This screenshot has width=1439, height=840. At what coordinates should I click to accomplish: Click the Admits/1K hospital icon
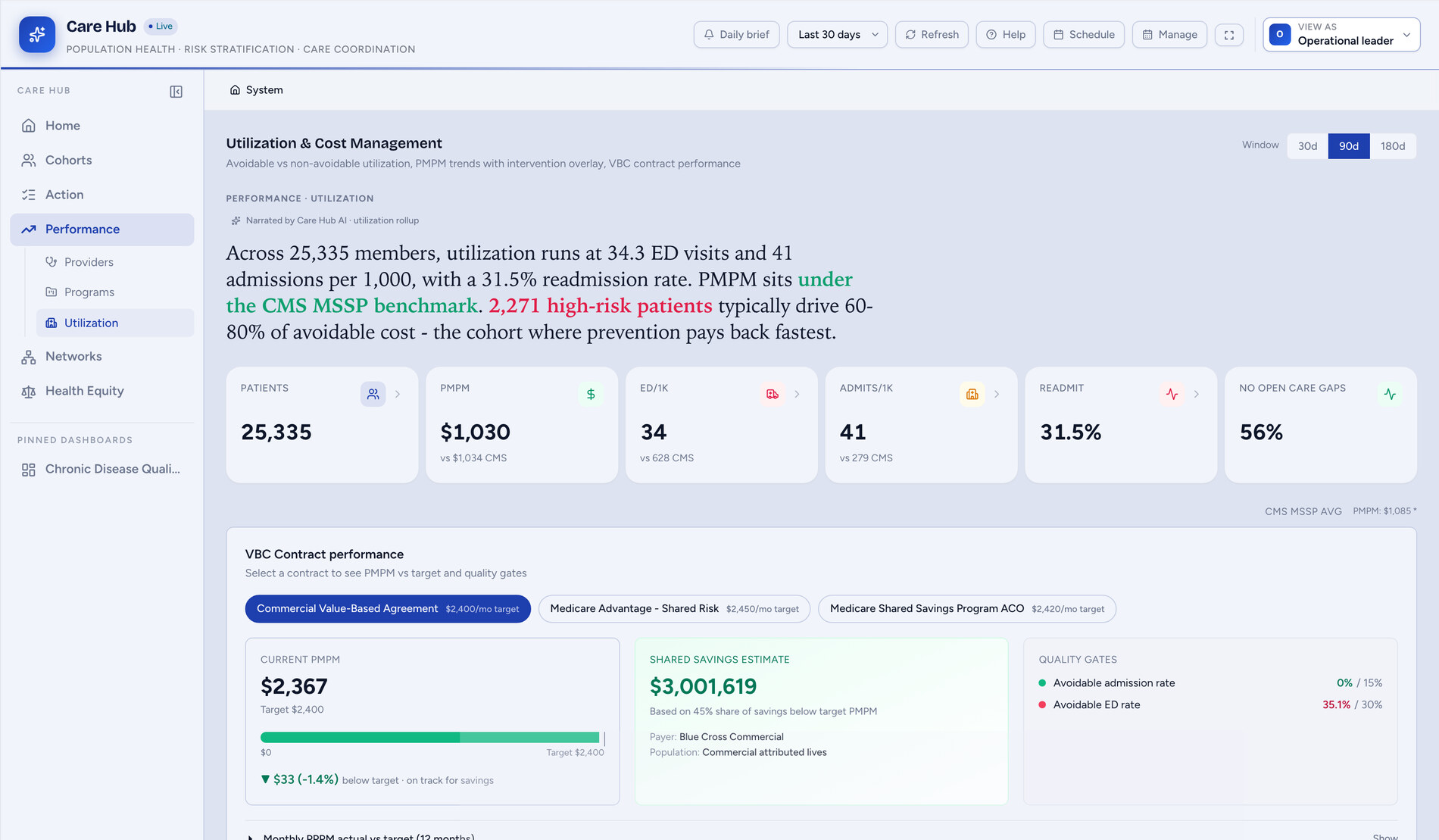click(x=972, y=394)
